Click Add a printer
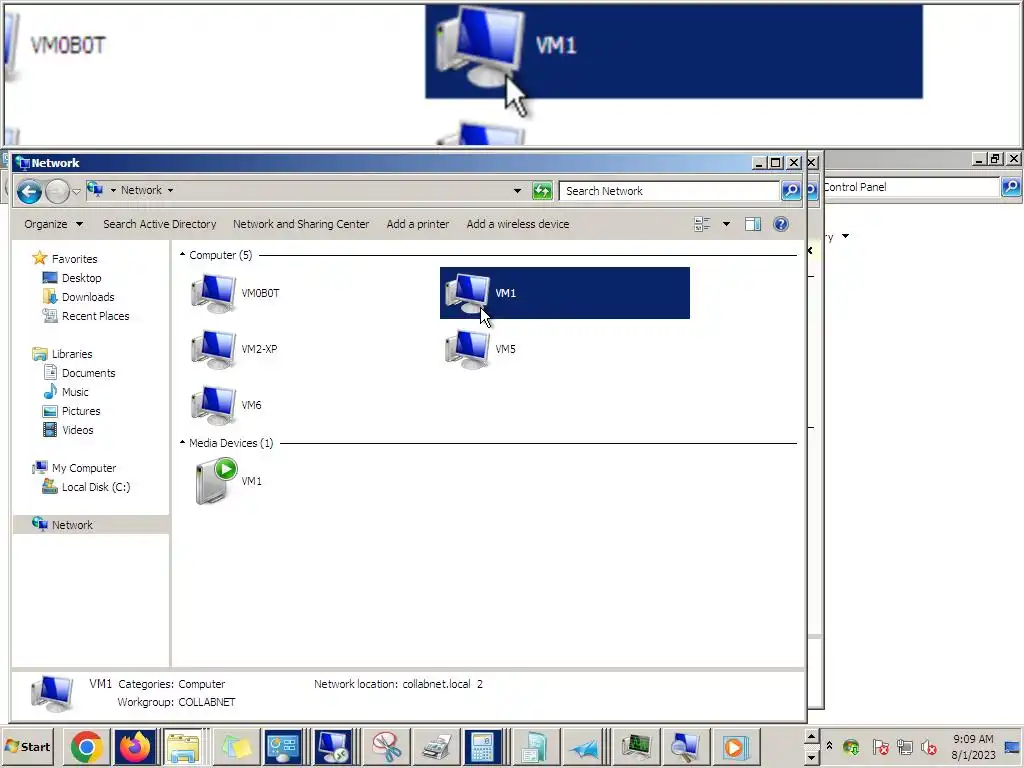Screen dimensions: 1024x768 click(418, 224)
